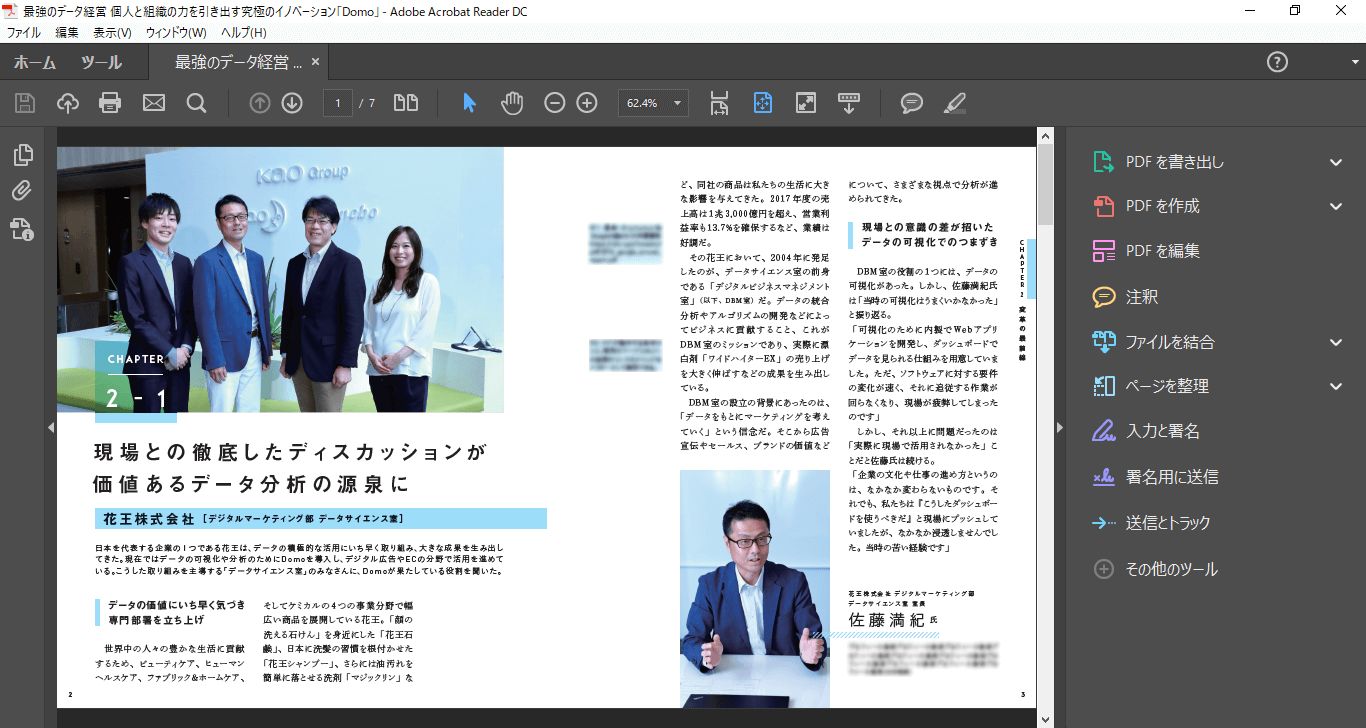This screenshot has width=1366, height=728.
Task: Expand ページを整理 chevron
Action: point(1336,386)
